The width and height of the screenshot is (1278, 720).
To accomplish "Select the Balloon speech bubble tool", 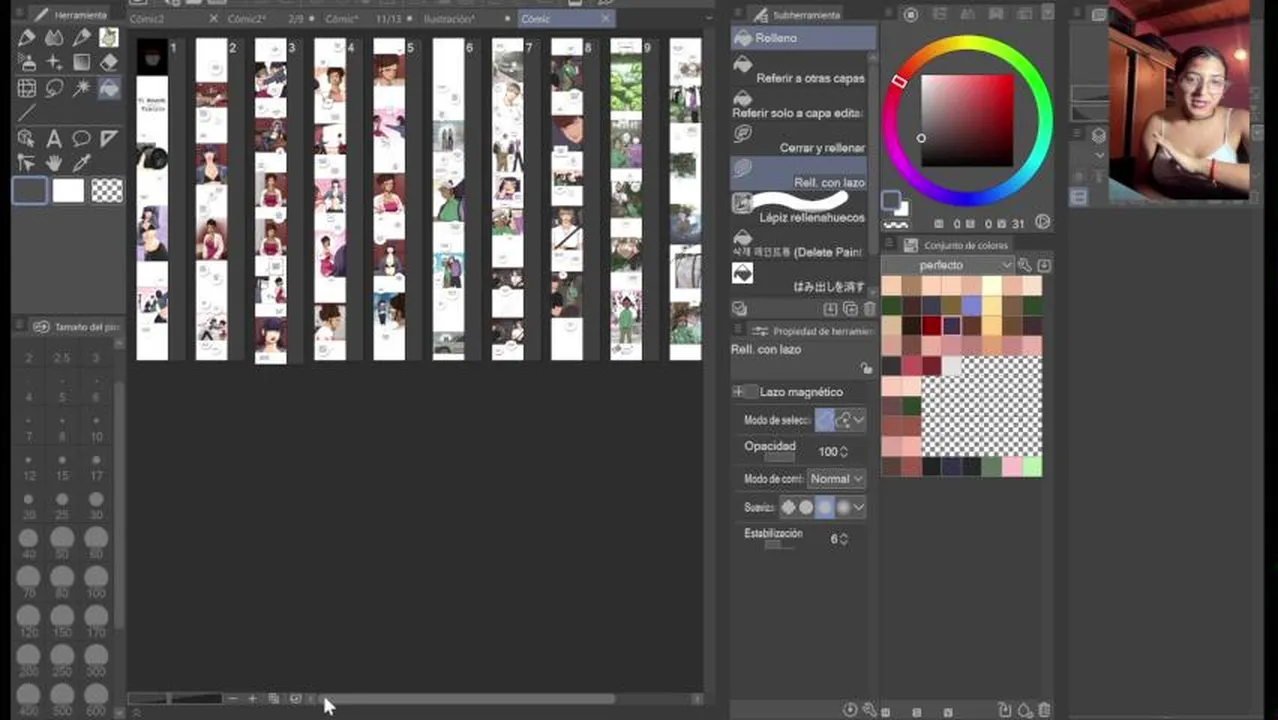I will [81, 138].
